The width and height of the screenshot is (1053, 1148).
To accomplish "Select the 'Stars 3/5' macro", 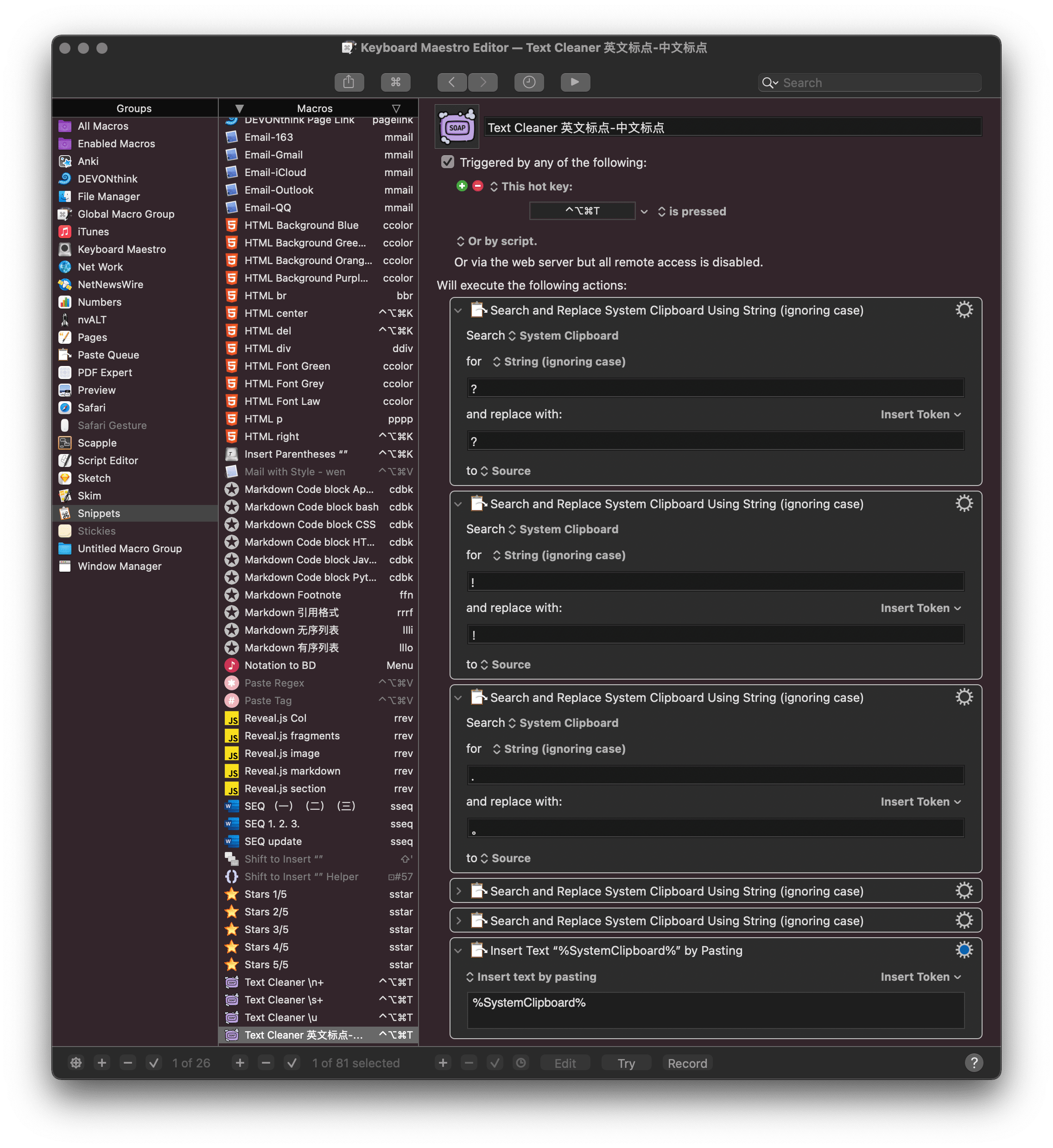I will point(318,929).
